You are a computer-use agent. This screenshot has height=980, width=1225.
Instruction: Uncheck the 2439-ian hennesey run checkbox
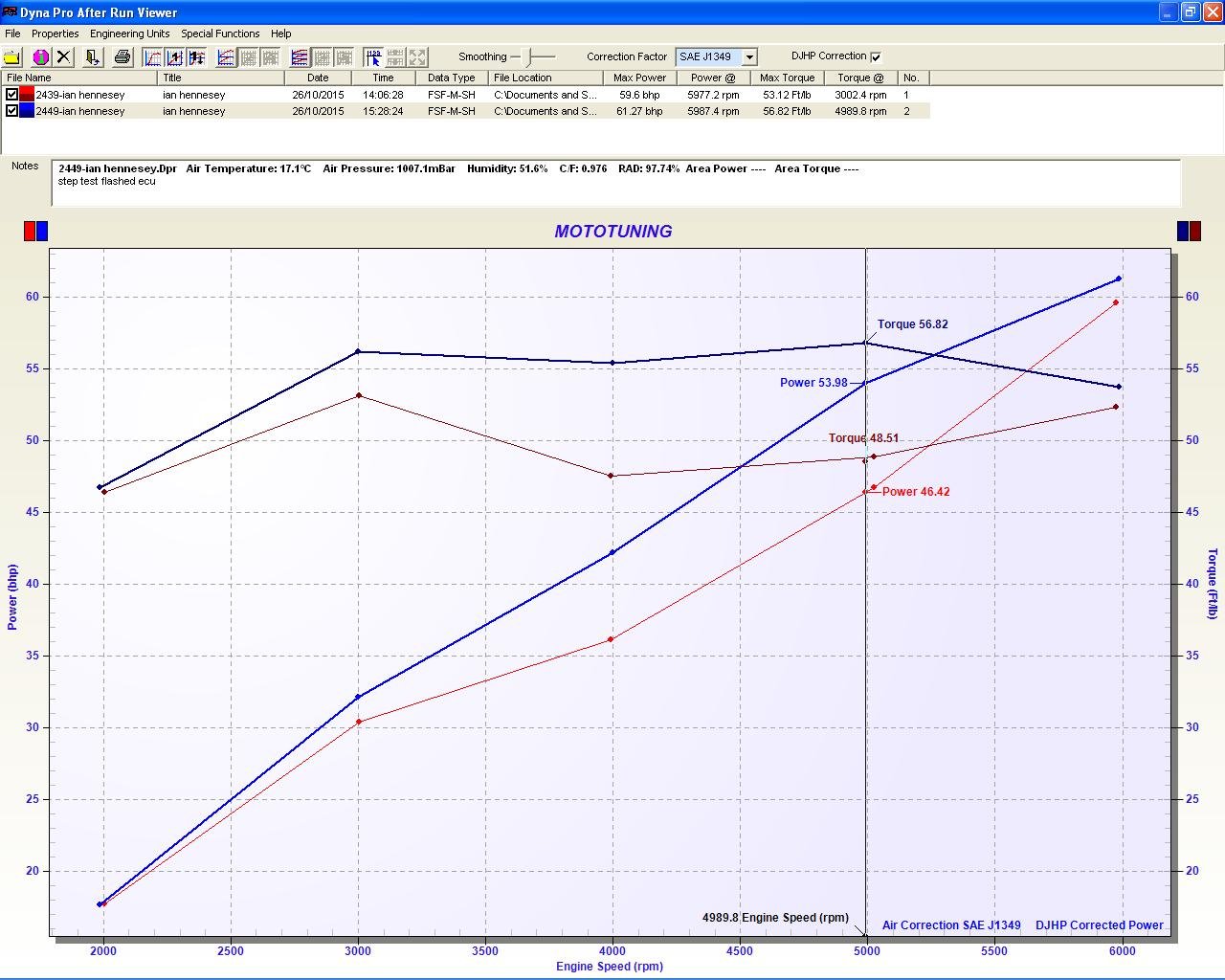pyautogui.click(x=11, y=95)
